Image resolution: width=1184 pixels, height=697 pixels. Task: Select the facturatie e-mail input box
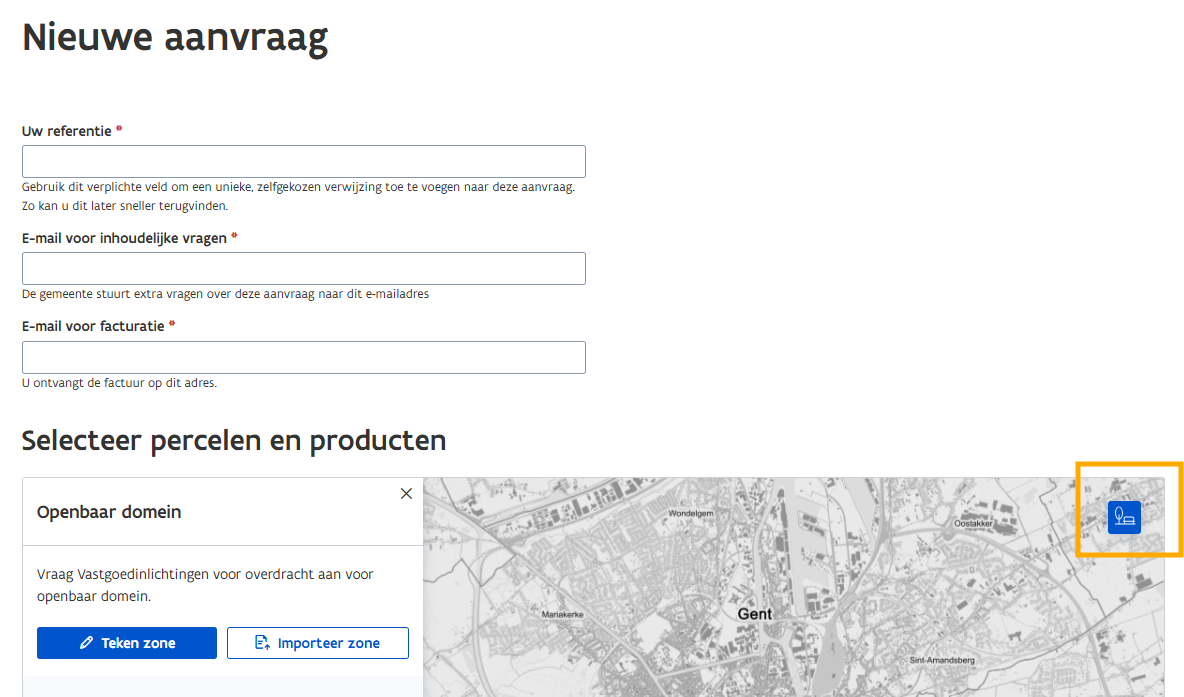click(303, 357)
